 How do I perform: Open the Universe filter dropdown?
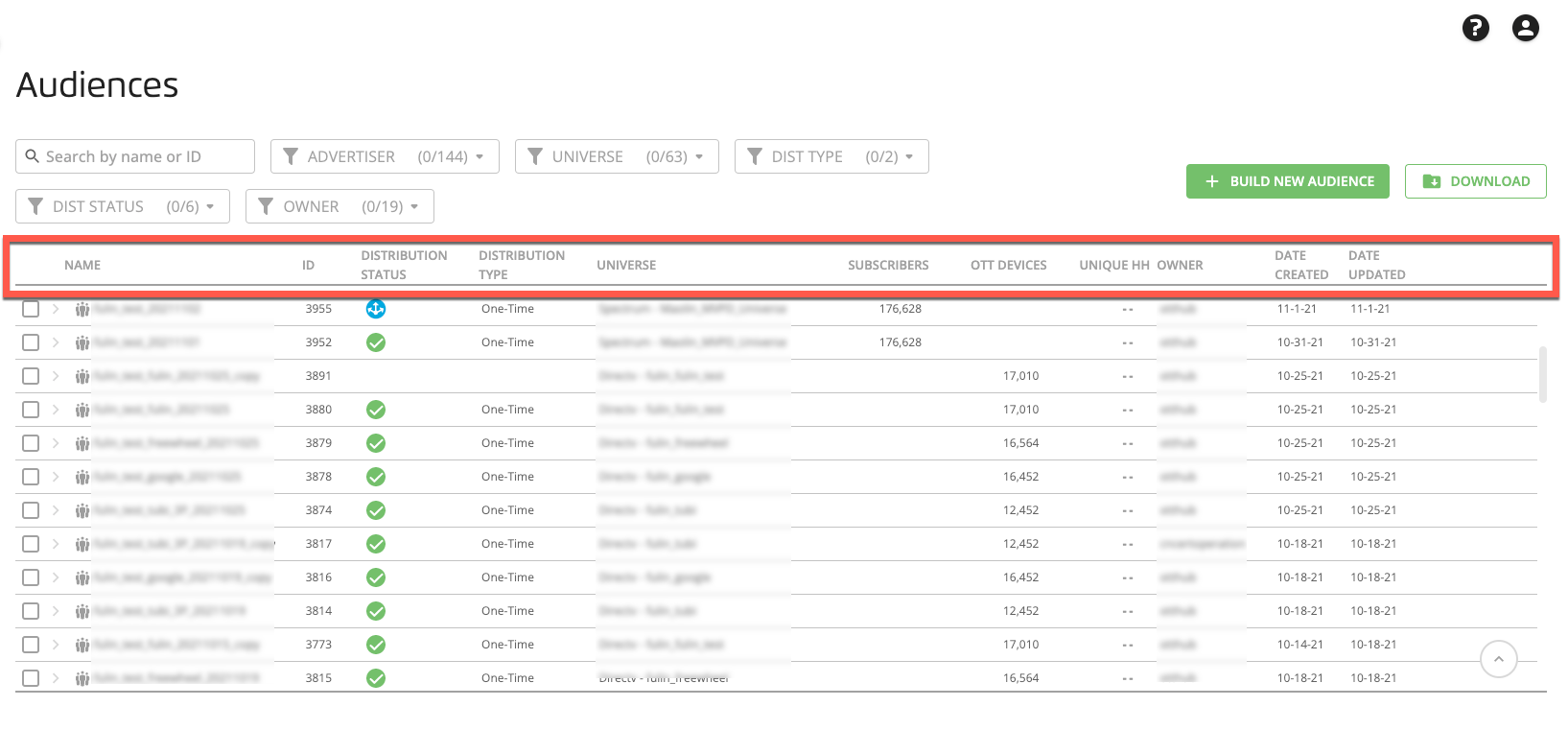(617, 156)
